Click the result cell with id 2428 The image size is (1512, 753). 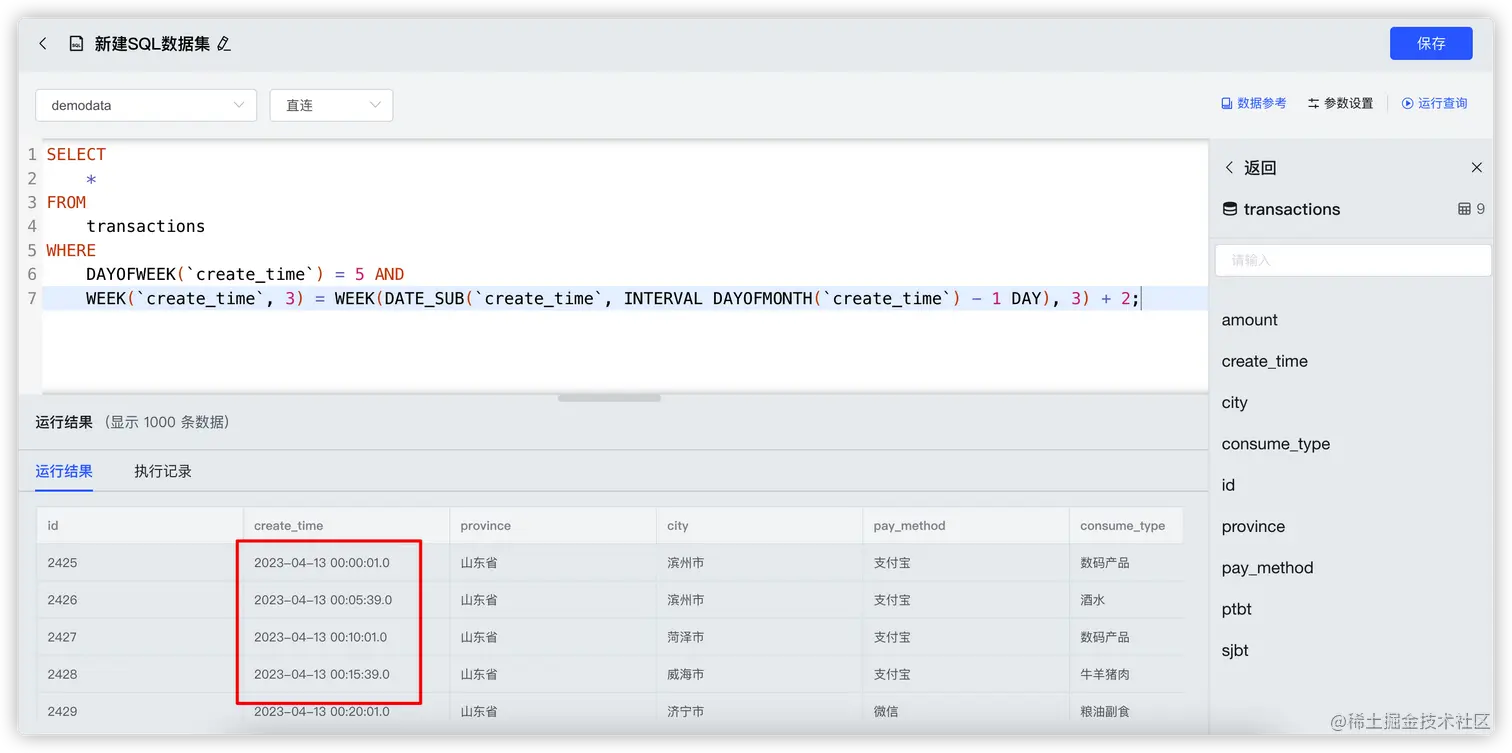click(x=140, y=674)
